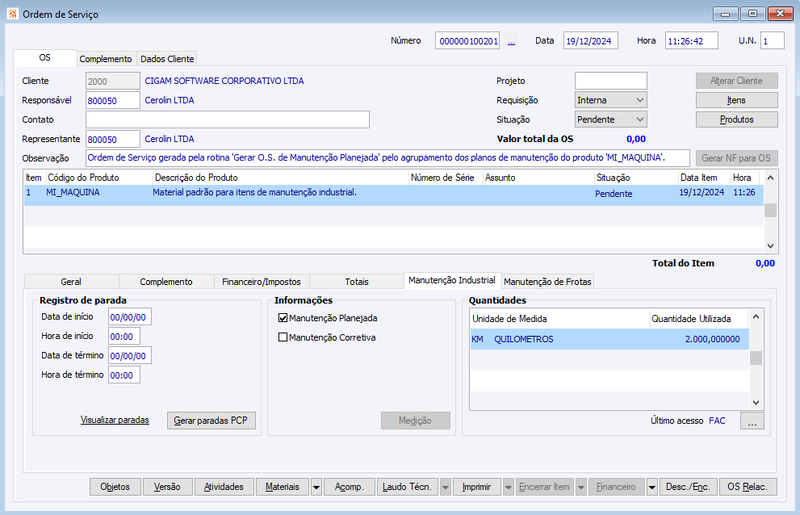Click the Gerar paradas PCP button

211,421
